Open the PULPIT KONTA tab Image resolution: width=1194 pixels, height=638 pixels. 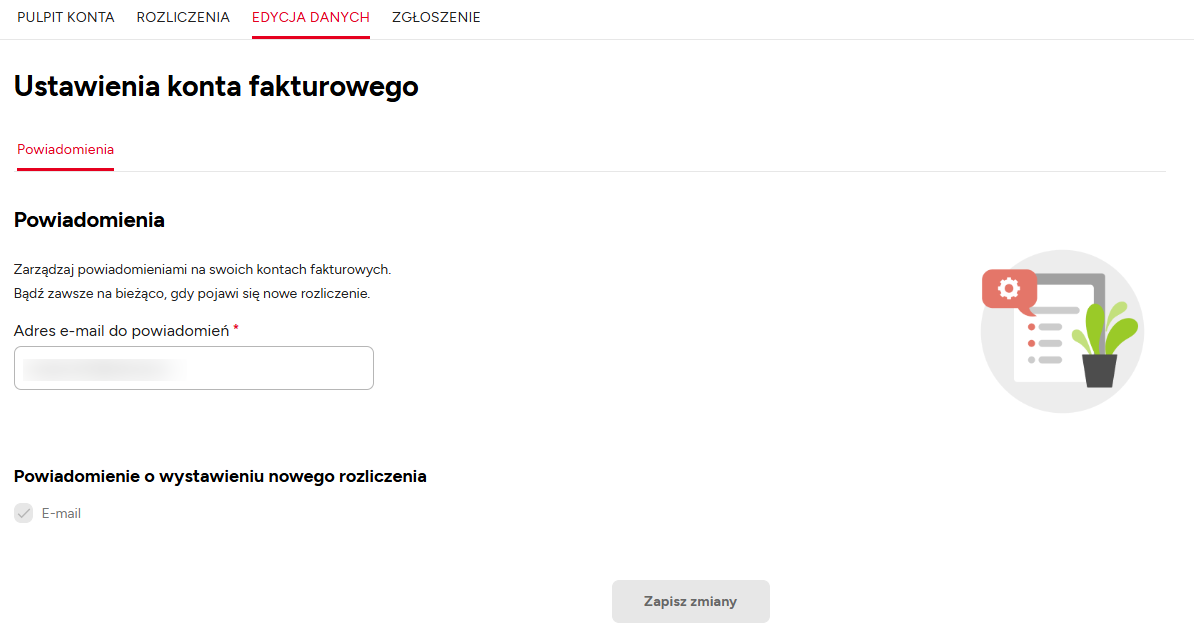[x=66, y=17]
